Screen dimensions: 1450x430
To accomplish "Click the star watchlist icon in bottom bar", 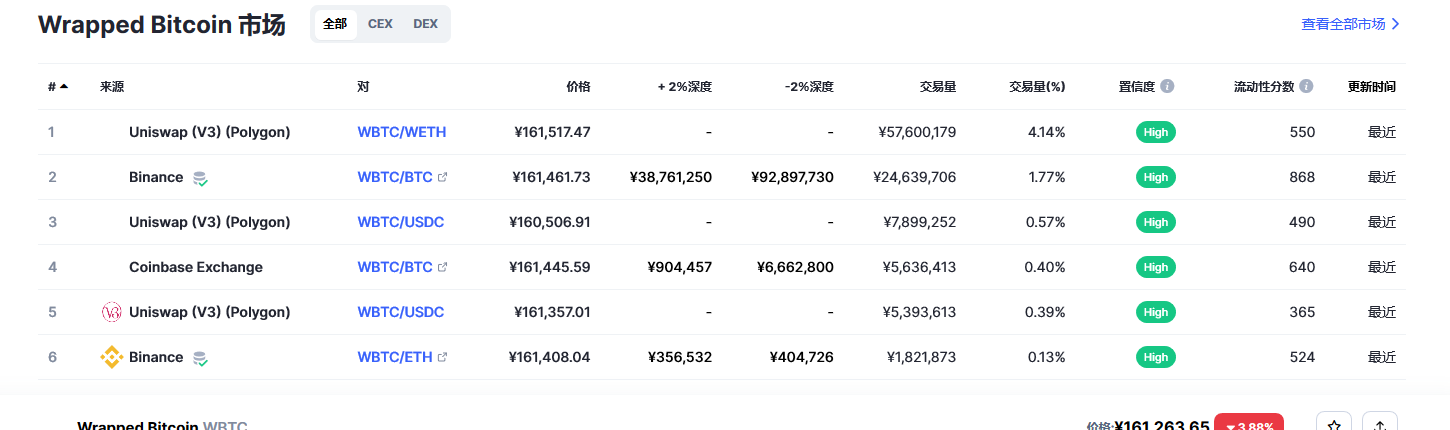I will pos(1334,424).
